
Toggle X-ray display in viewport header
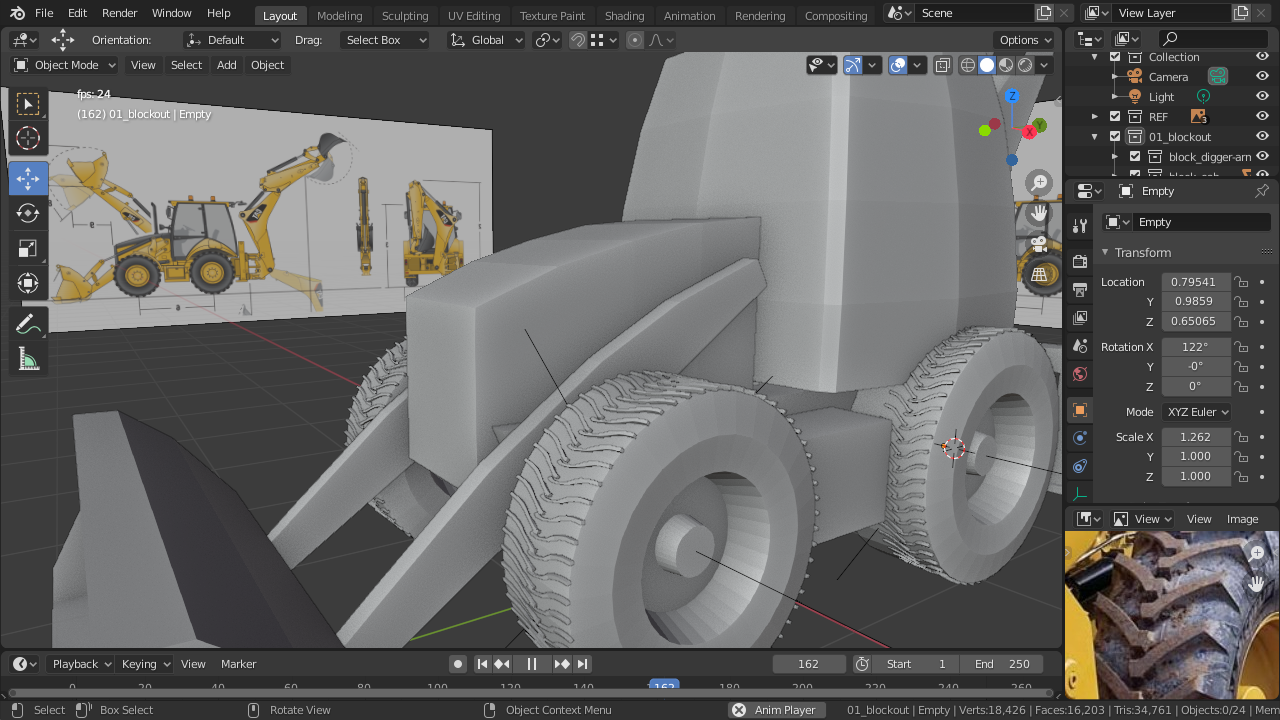[x=943, y=65]
